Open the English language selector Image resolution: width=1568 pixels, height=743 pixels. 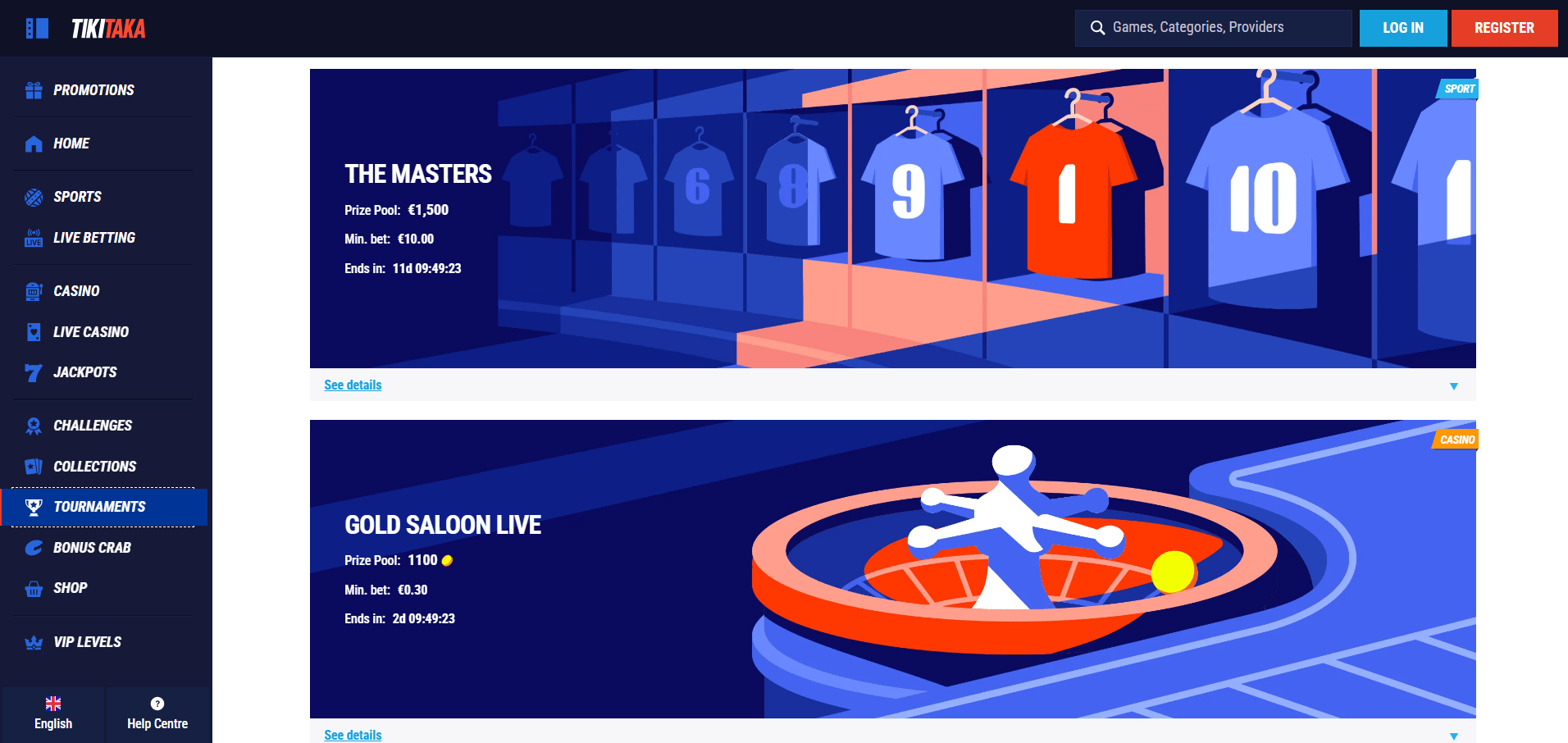pos(53,713)
